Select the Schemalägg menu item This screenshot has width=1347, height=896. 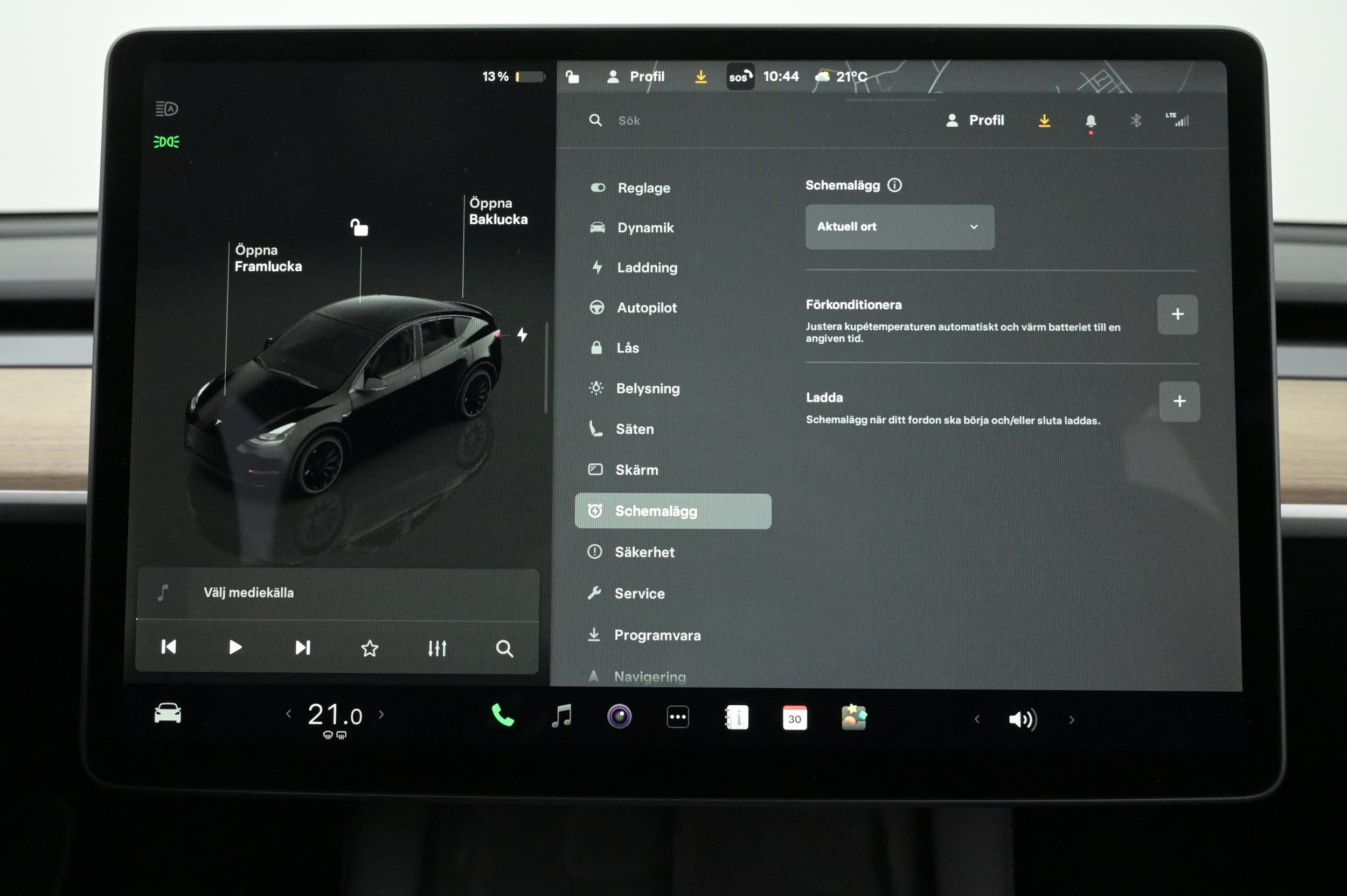[673, 511]
